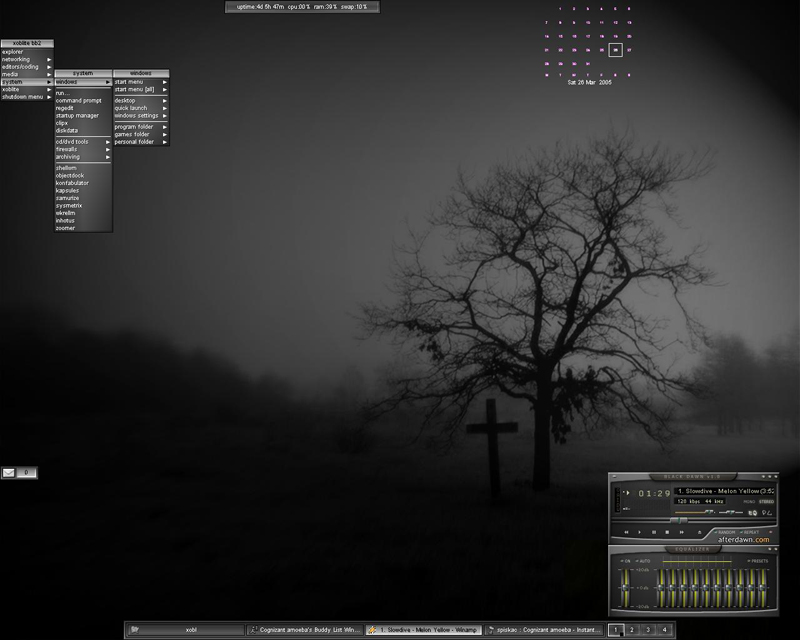
Task: Toggle Repeat mode in Winamp
Action: tap(751, 532)
